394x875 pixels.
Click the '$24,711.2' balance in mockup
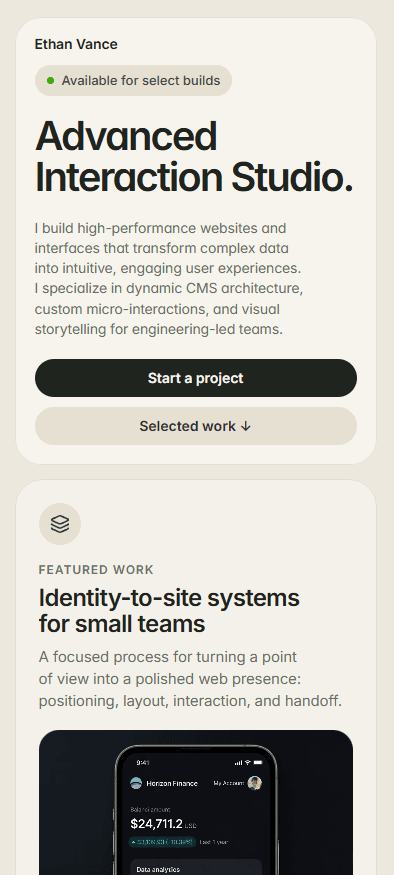click(x=156, y=824)
